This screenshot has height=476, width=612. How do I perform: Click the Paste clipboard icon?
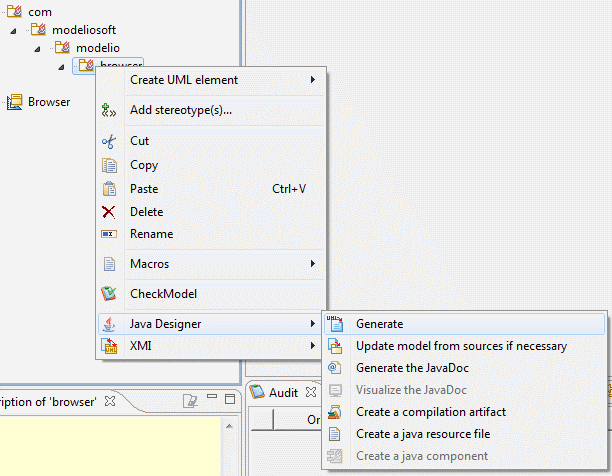(109, 189)
